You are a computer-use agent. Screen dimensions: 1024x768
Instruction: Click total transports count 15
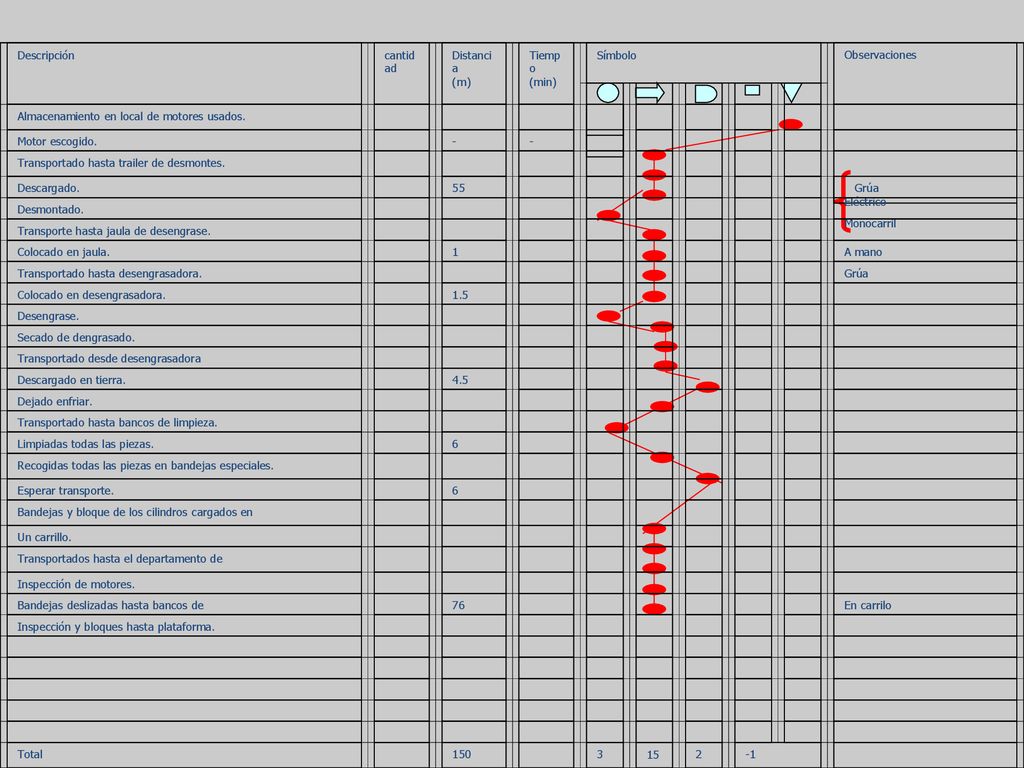(x=652, y=755)
